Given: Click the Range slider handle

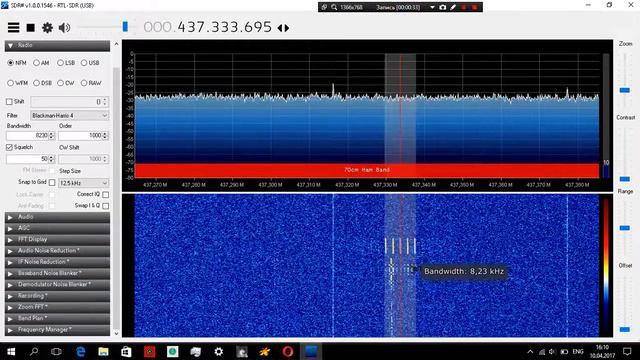Looking at the screenshot, I should click(x=624, y=228).
